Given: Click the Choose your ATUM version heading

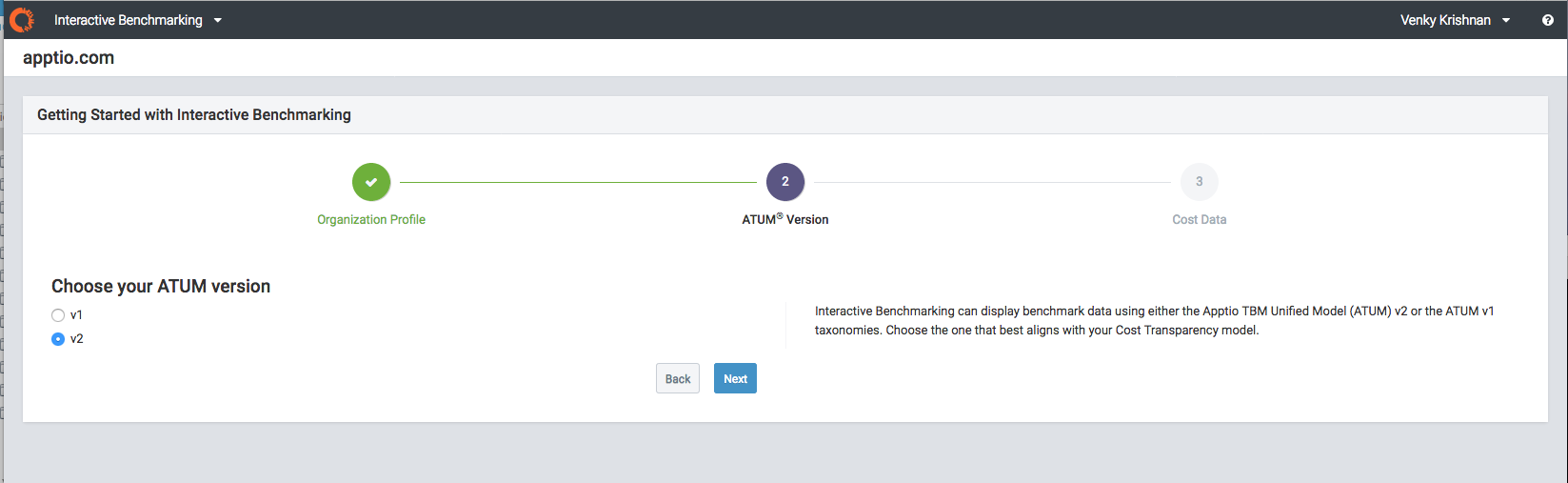Looking at the screenshot, I should (161, 286).
